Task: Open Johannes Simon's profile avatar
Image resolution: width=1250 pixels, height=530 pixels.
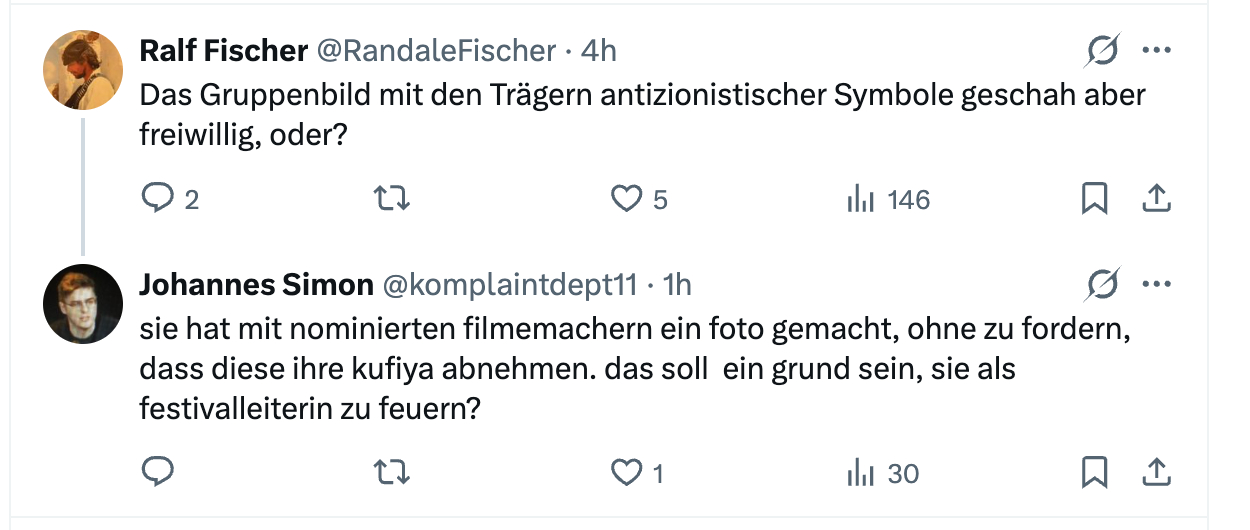Action: tap(83, 304)
